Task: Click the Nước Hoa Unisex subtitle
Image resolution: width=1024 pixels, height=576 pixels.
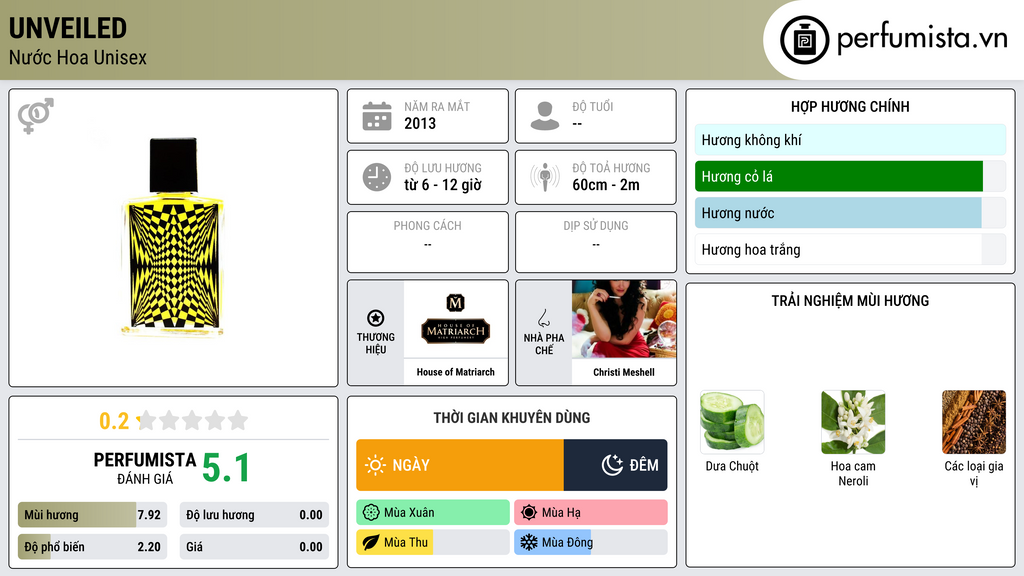Action: tap(78, 58)
